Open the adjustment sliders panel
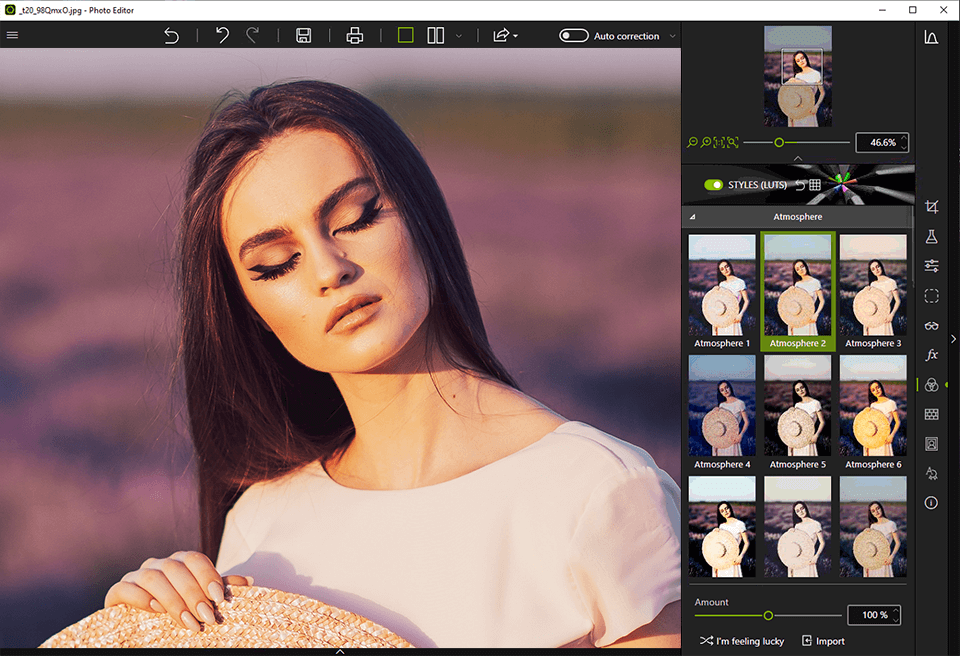Screen dimensions: 960x656 click(x=931, y=266)
